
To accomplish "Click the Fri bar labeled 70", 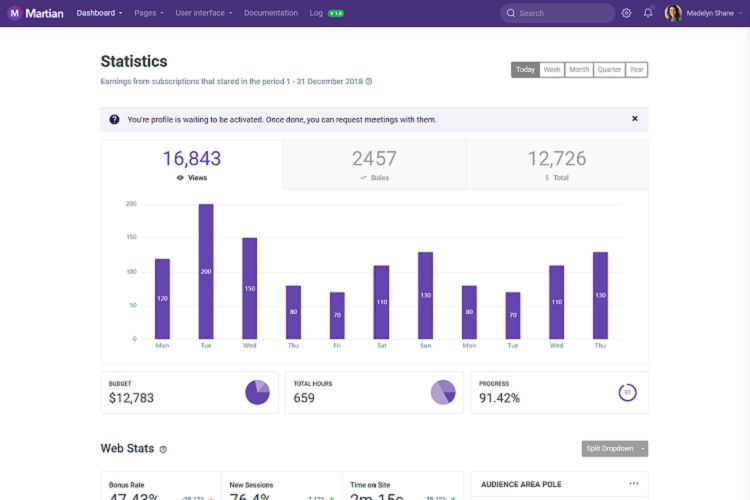I will [337, 315].
